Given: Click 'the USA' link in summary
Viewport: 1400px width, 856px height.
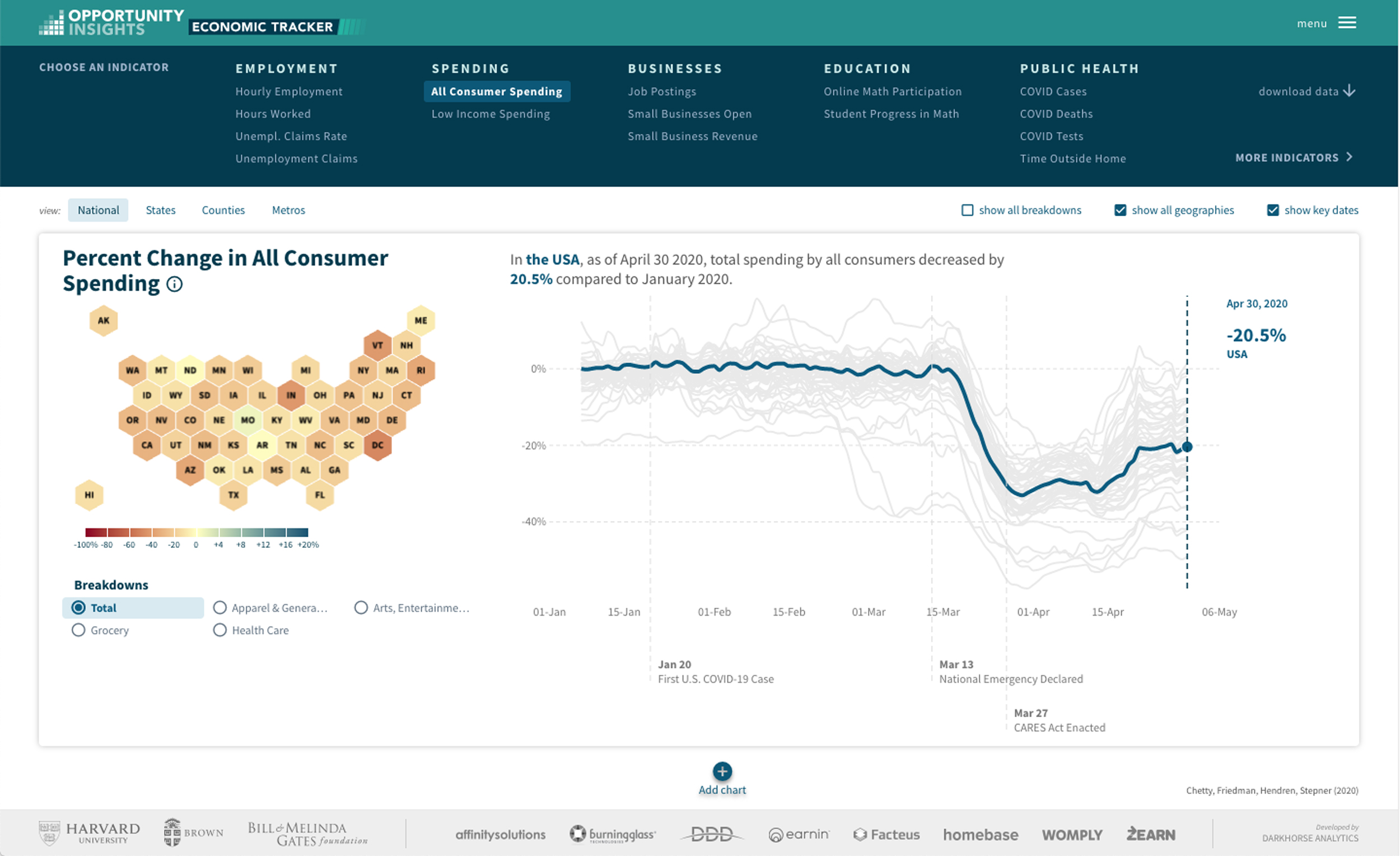Looking at the screenshot, I should 552,260.
